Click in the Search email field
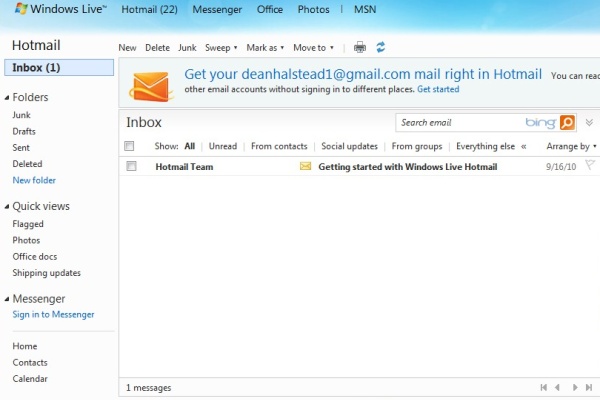Screen dimensions: 600x400 click(459, 122)
